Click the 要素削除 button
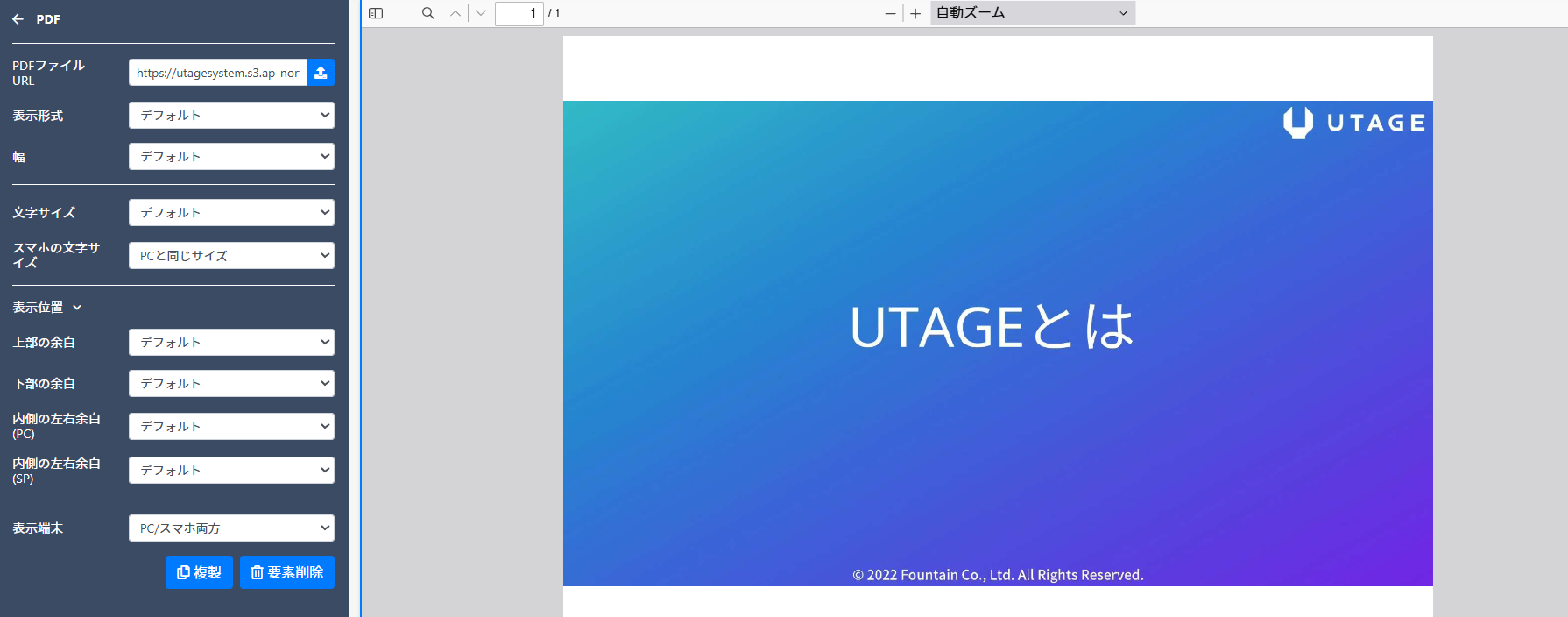Image resolution: width=1568 pixels, height=617 pixels. pos(287,572)
